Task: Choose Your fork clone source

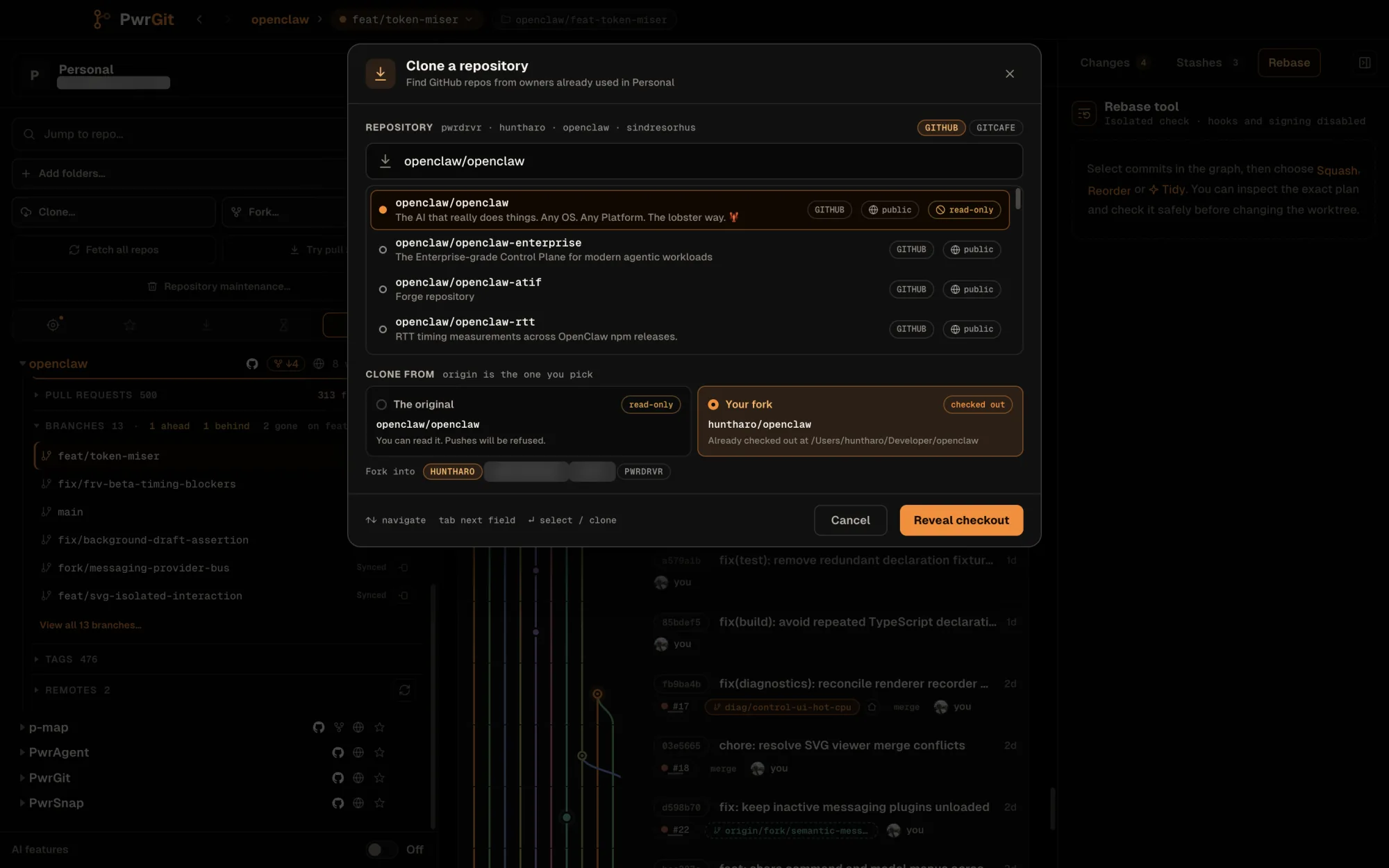Action: coord(860,421)
